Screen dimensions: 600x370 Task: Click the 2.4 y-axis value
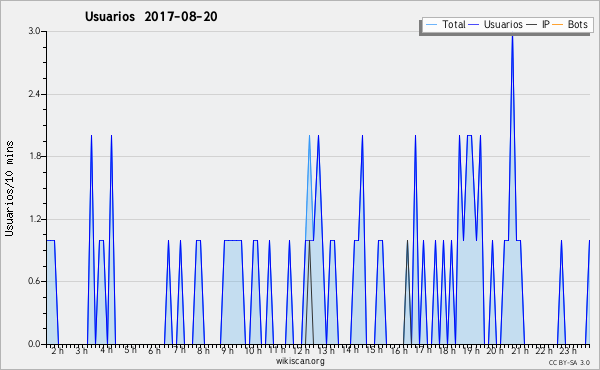(x=34, y=94)
